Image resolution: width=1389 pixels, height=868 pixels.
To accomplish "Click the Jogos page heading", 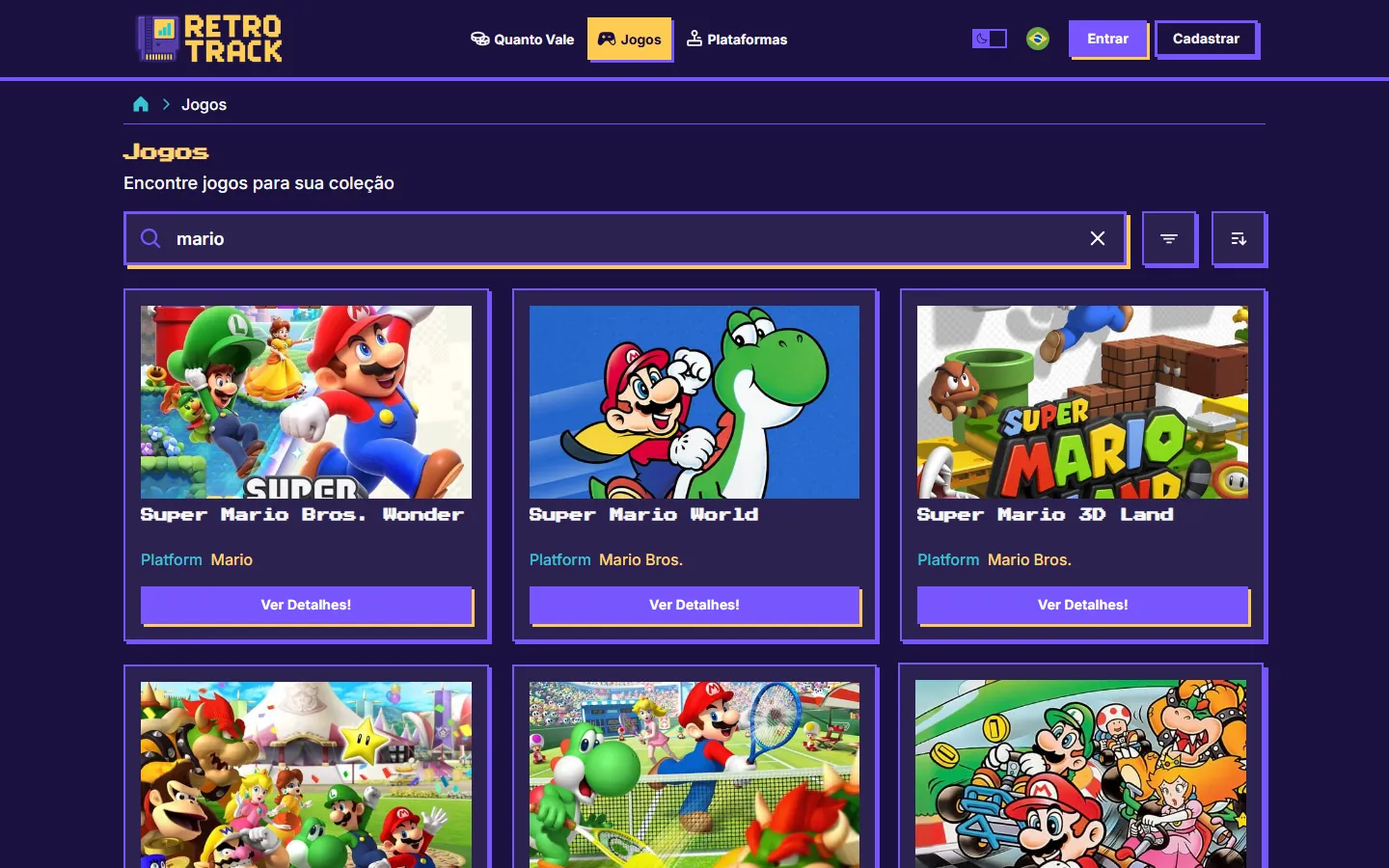I will [166, 151].
